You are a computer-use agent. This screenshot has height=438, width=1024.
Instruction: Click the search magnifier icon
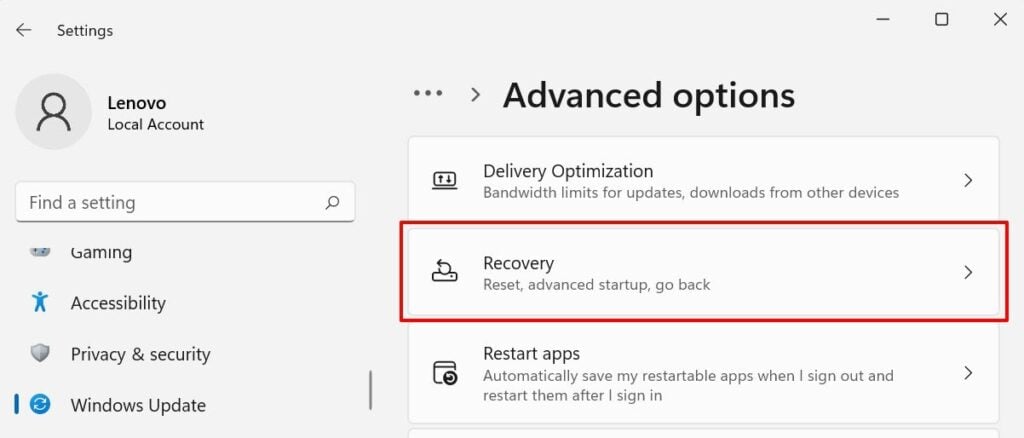click(x=332, y=202)
